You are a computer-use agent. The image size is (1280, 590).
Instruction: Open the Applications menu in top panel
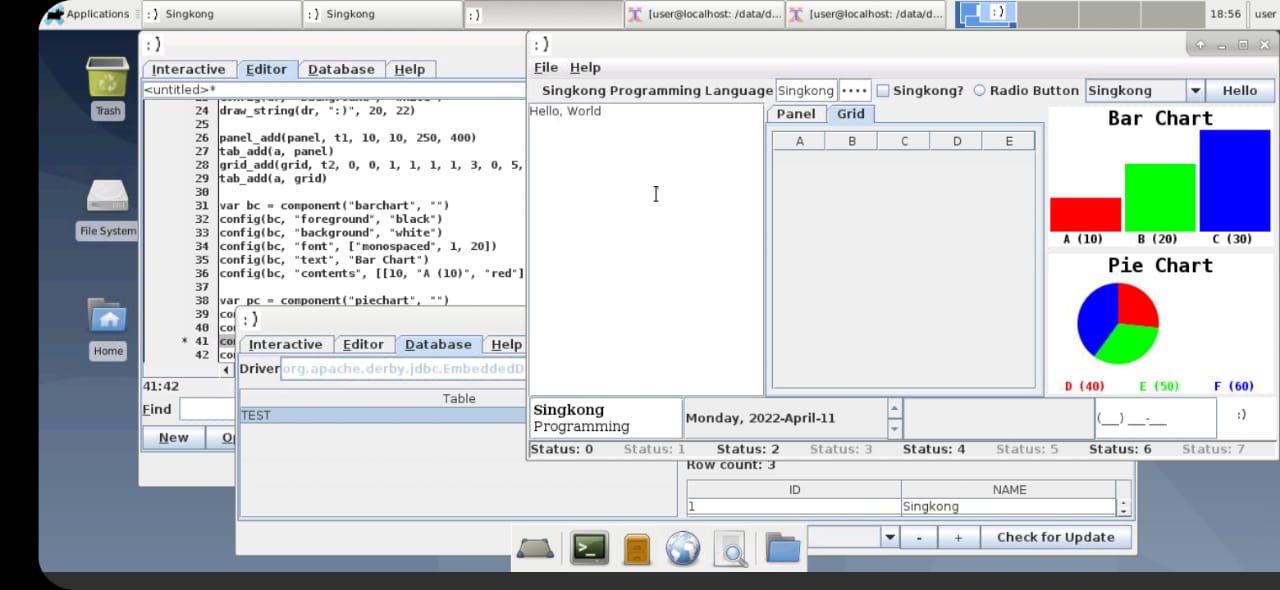87,14
